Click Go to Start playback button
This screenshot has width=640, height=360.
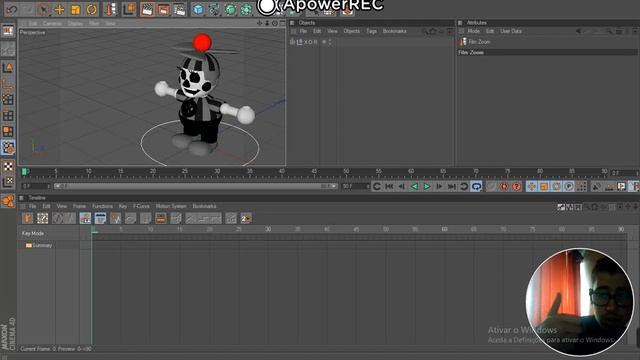[x=389, y=187]
